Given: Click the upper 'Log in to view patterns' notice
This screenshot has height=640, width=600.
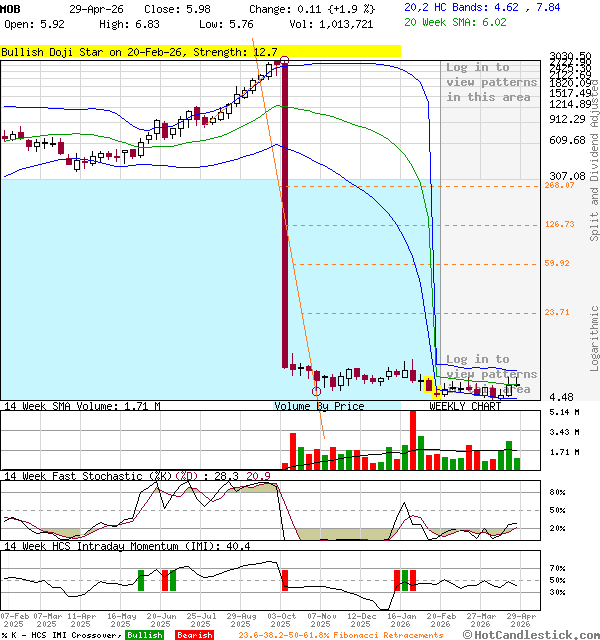Looking at the screenshot, I should click(491, 82).
